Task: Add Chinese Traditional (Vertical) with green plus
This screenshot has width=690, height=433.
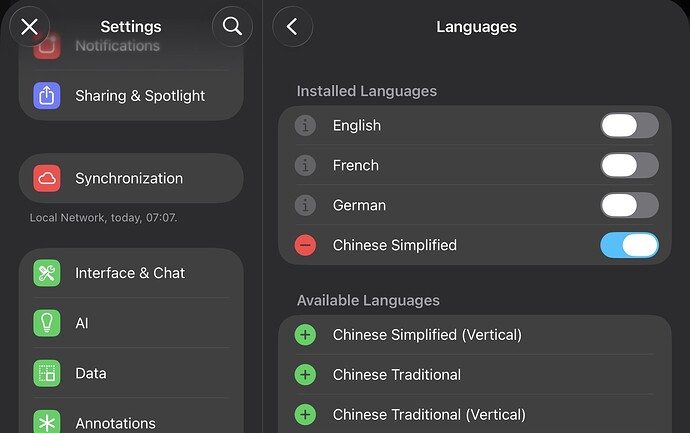Action: coord(306,415)
